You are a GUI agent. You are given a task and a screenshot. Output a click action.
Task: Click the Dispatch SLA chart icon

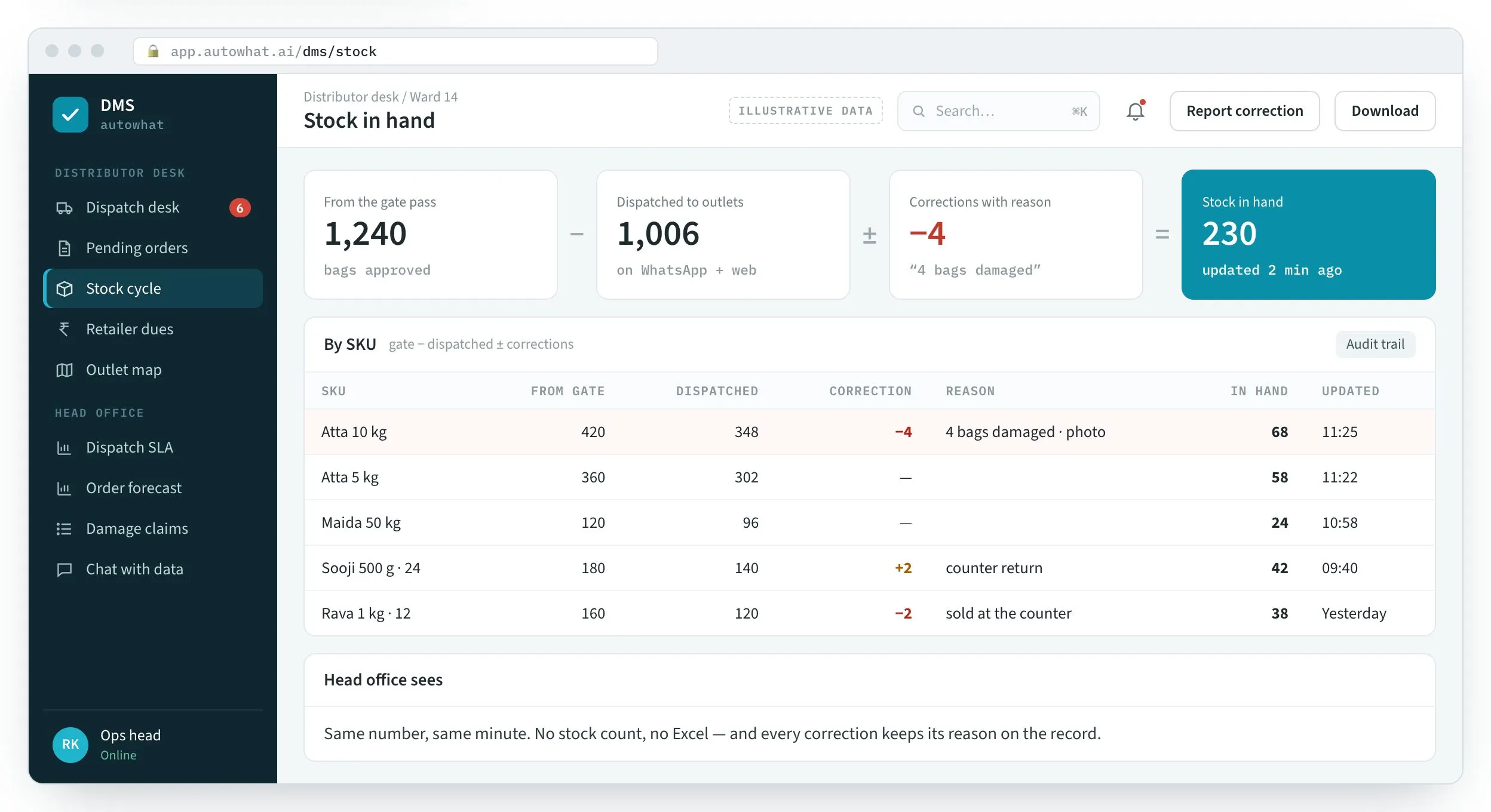[x=64, y=448]
